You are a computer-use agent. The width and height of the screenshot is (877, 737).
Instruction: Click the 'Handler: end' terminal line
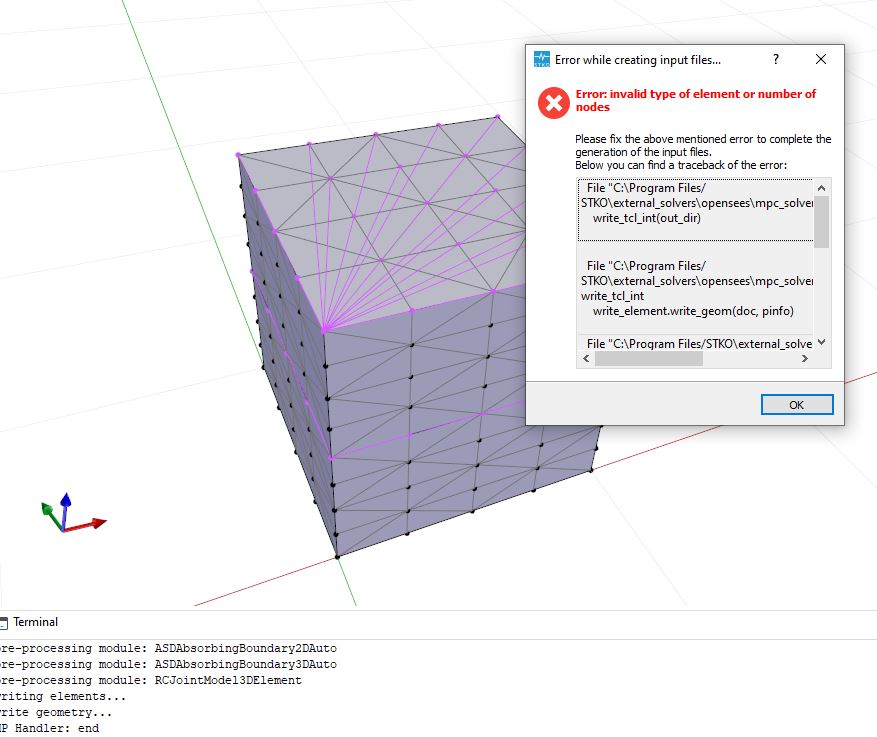pos(49,728)
